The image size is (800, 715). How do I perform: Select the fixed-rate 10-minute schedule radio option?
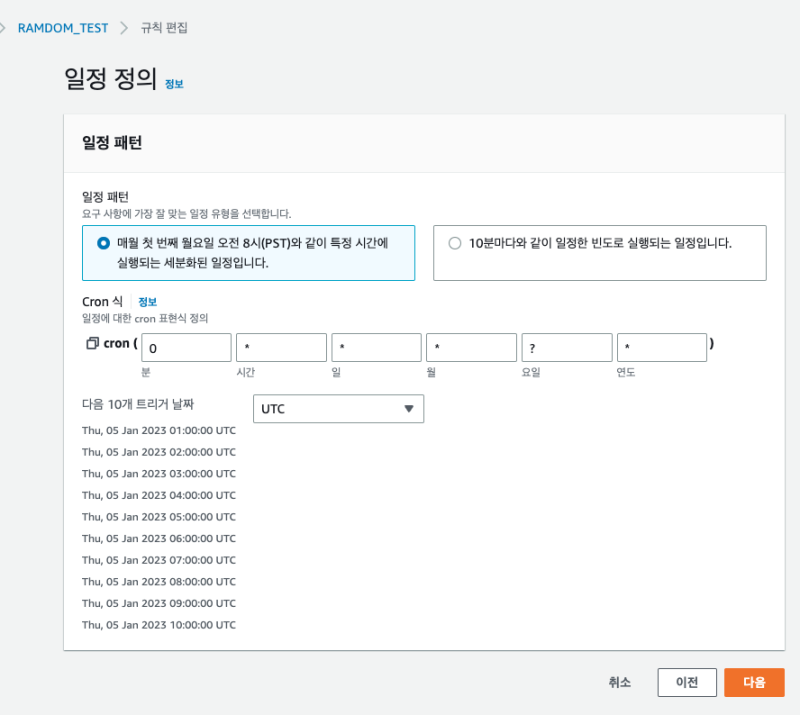pyautogui.click(x=455, y=243)
